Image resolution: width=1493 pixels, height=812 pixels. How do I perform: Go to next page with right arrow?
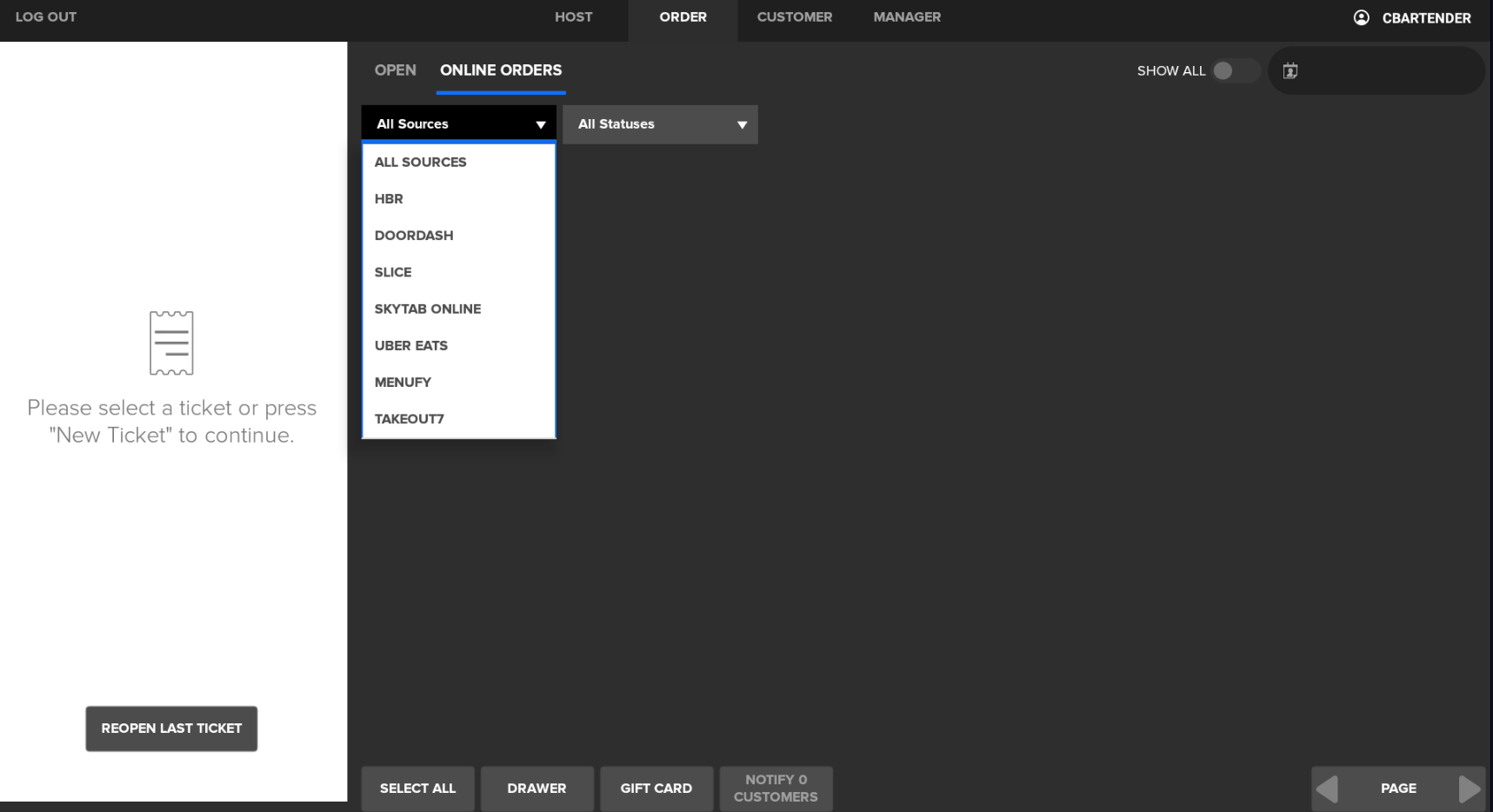tap(1469, 789)
